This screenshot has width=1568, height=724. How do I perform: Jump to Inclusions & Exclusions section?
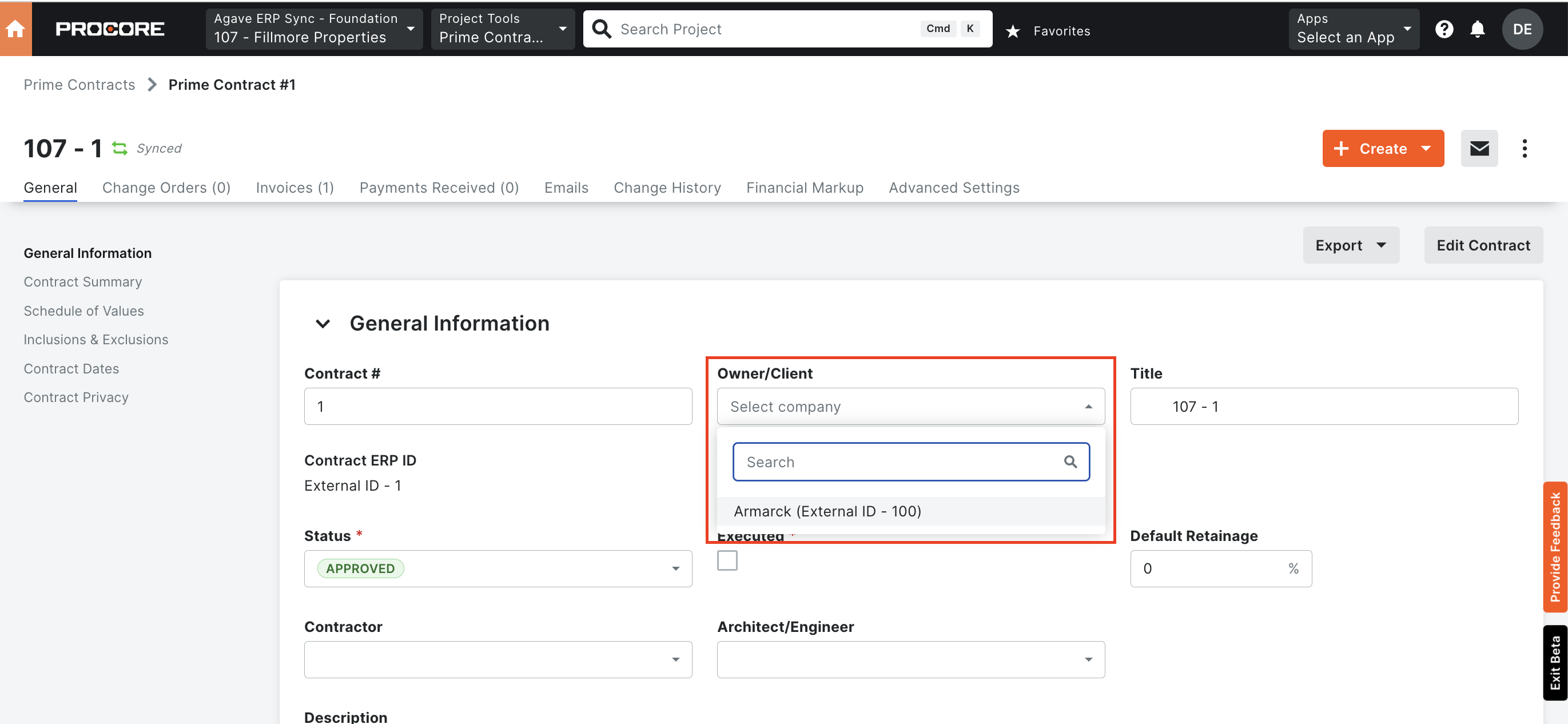pos(96,339)
